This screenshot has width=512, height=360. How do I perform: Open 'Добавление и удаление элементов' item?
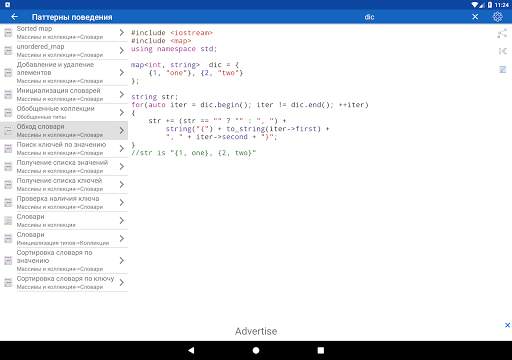point(64,72)
